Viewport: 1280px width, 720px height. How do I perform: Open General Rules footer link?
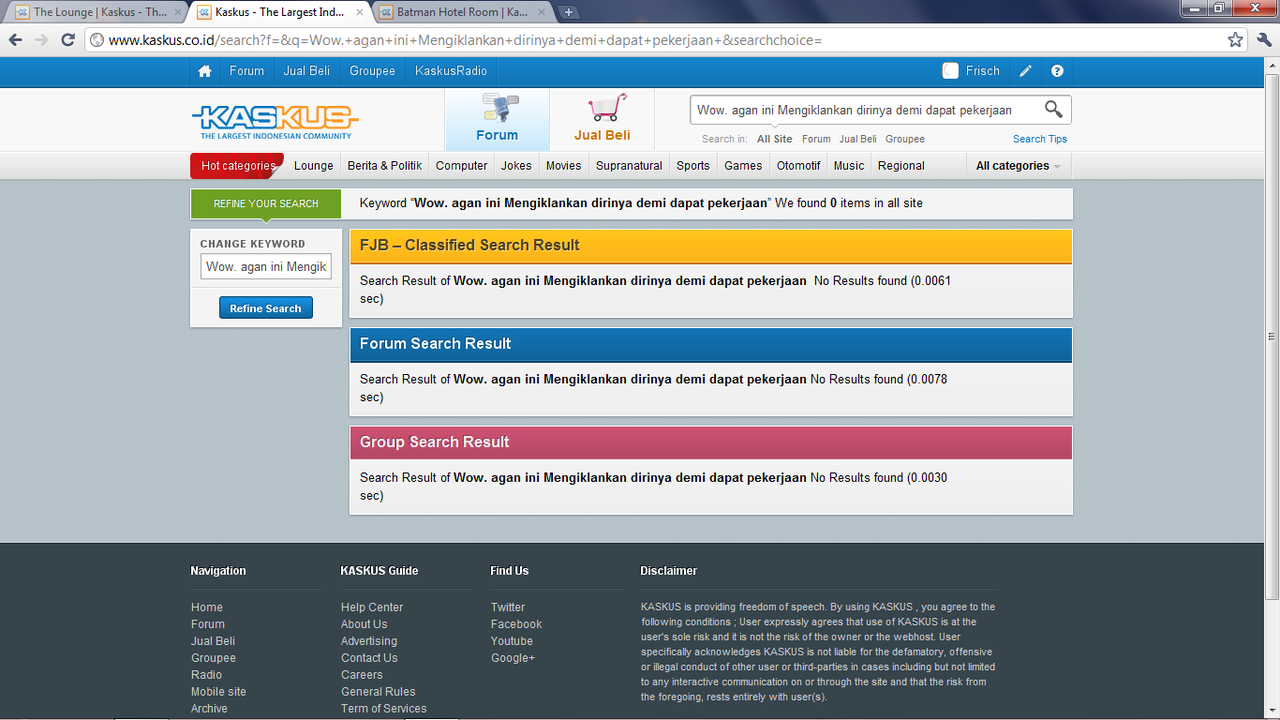tap(378, 692)
